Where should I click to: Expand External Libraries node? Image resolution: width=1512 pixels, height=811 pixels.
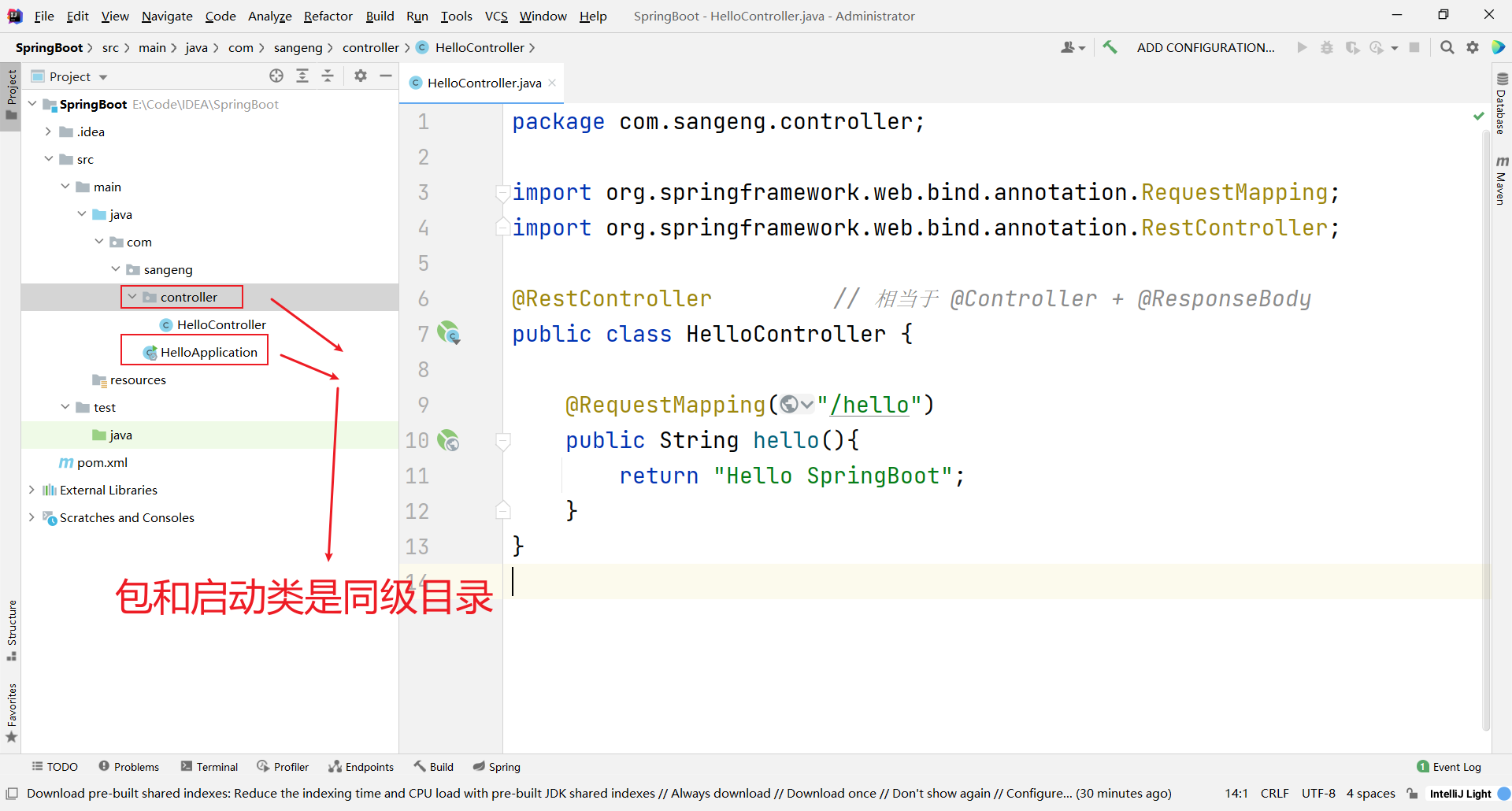(31, 490)
